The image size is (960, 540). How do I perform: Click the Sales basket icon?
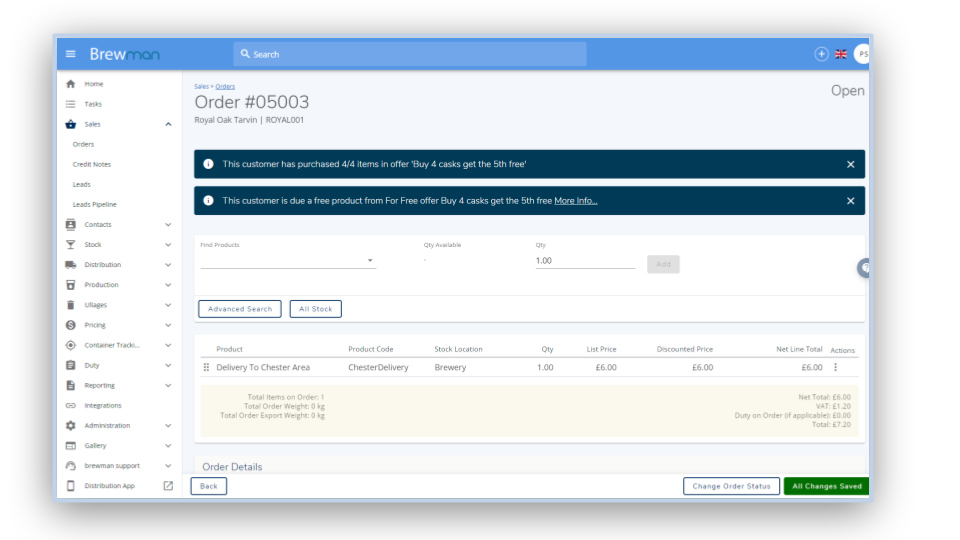coord(70,124)
